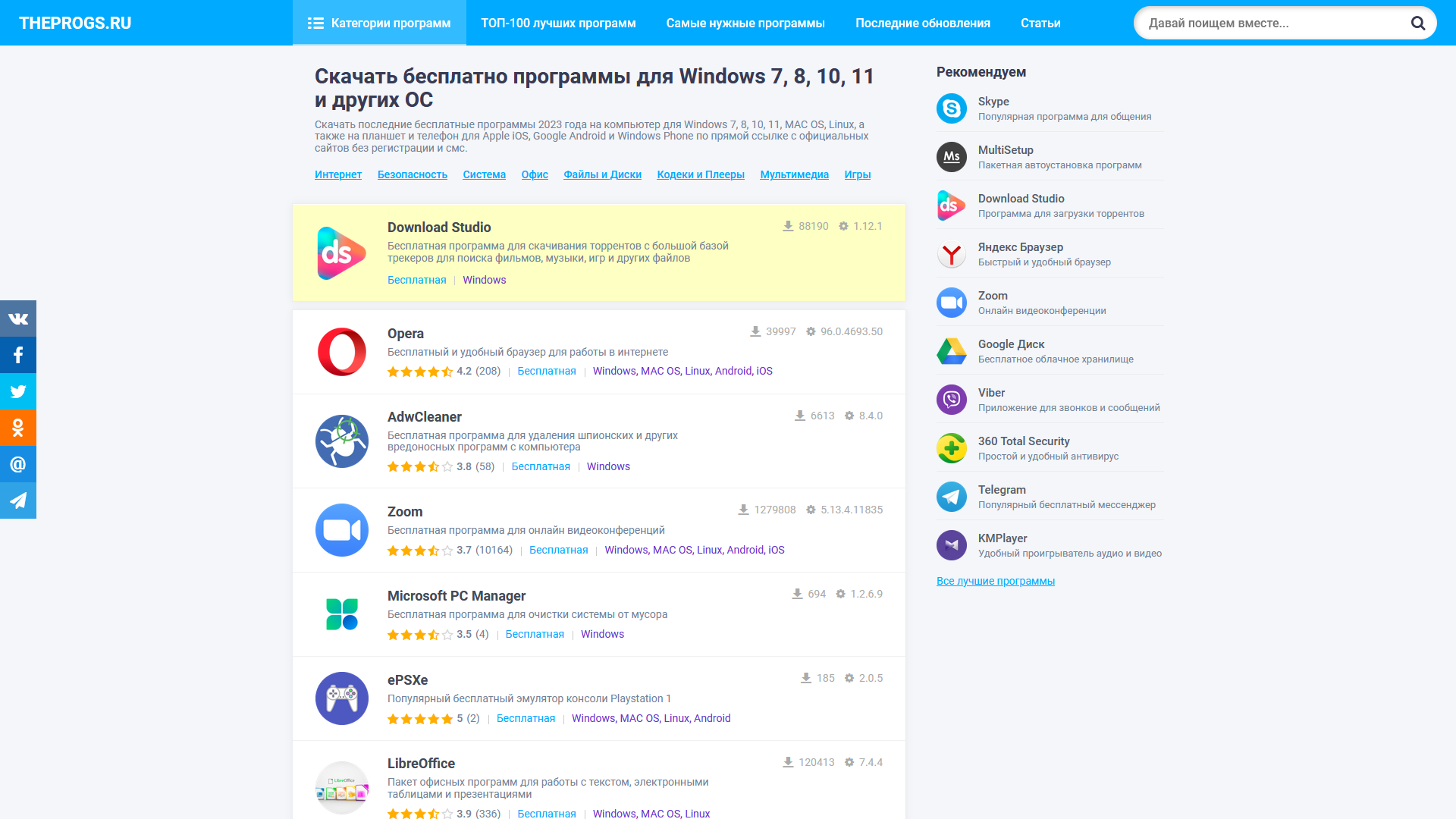Click Opera's star rating
Viewport: 1456px width, 819px height.
tap(420, 372)
